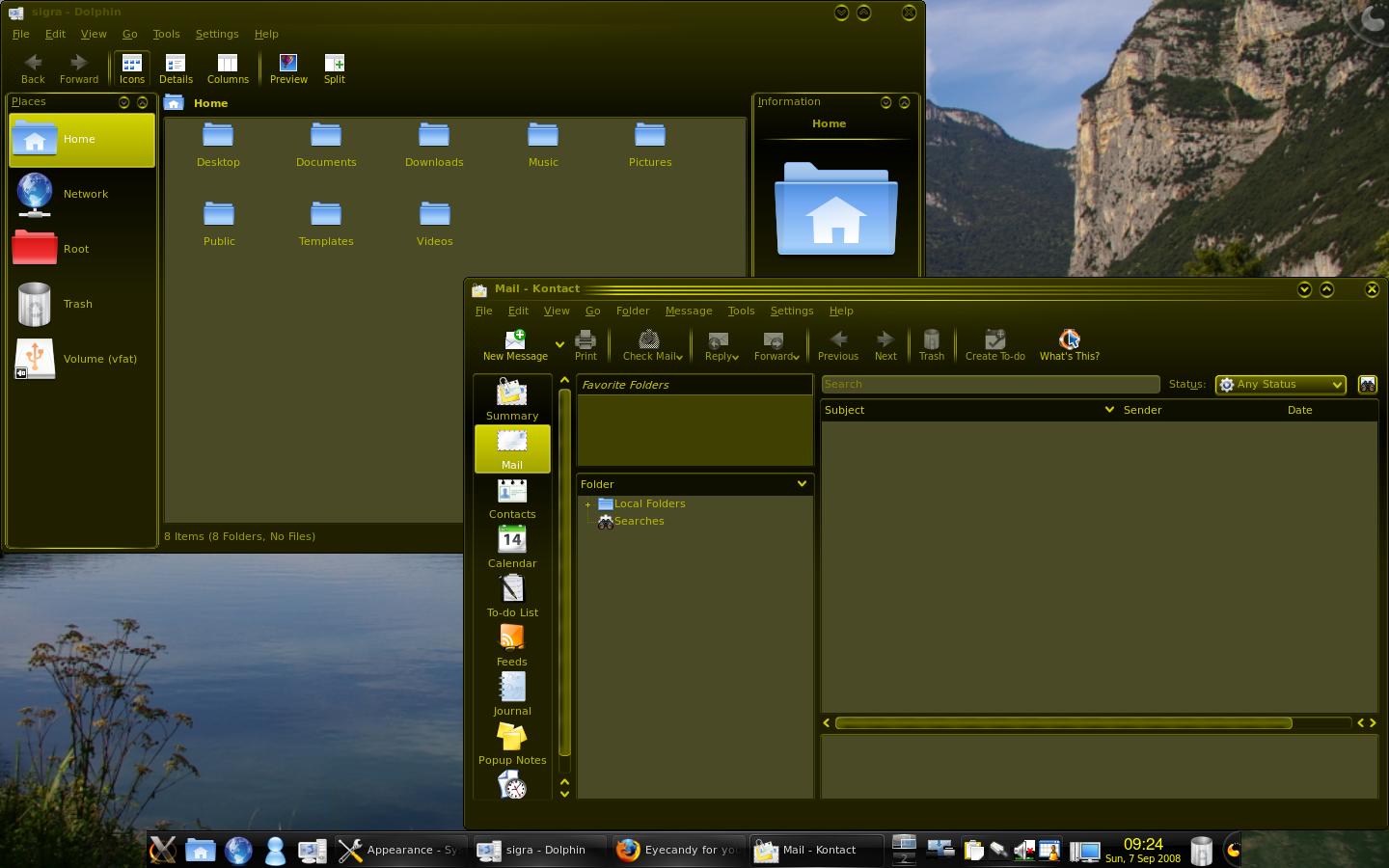Image resolution: width=1389 pixels, height=868 pixels.
Task: Select the Music folder
Action: click(543, 145)
